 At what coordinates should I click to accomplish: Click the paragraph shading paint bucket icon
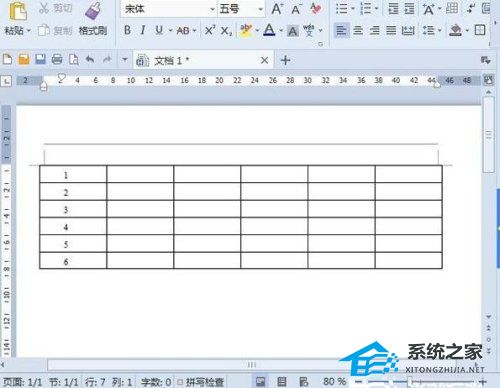tap(455, 31)
